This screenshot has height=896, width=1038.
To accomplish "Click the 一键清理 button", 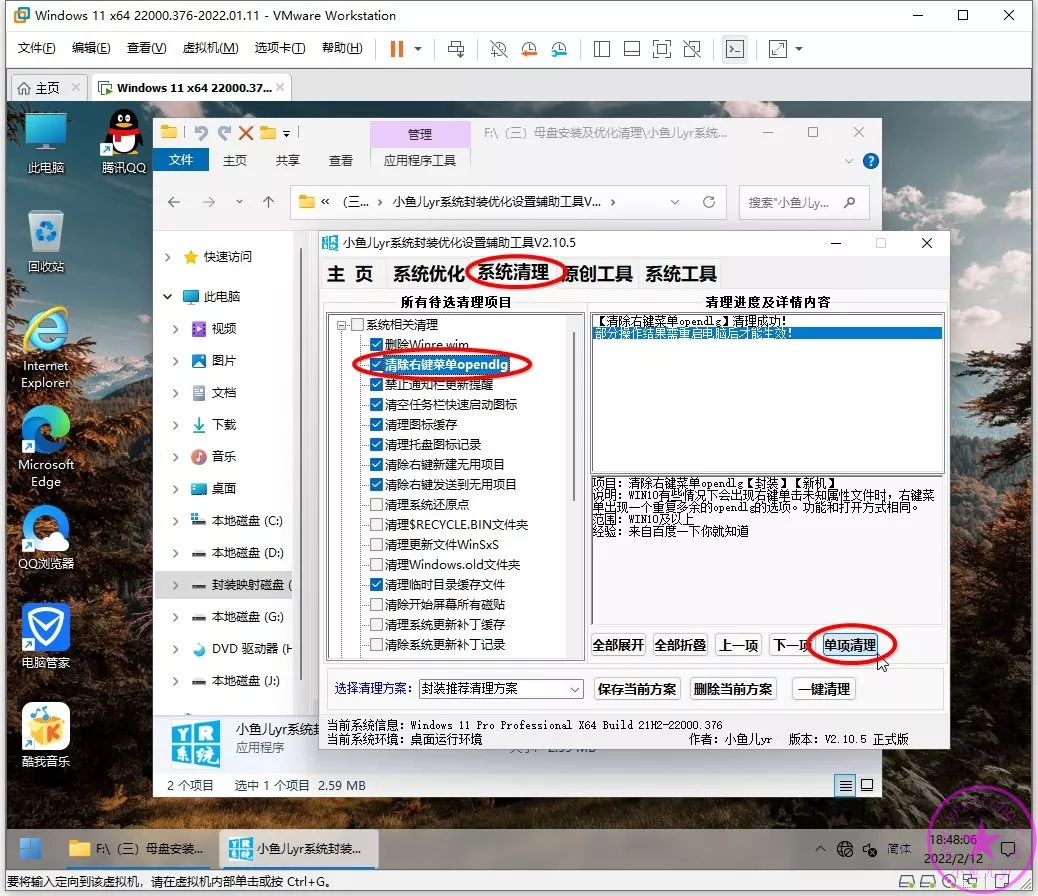I will [823, 689].
